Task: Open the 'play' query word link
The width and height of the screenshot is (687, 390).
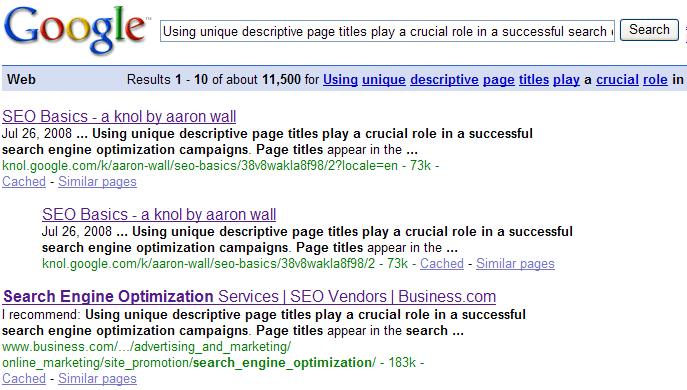Action: [566, 79]
